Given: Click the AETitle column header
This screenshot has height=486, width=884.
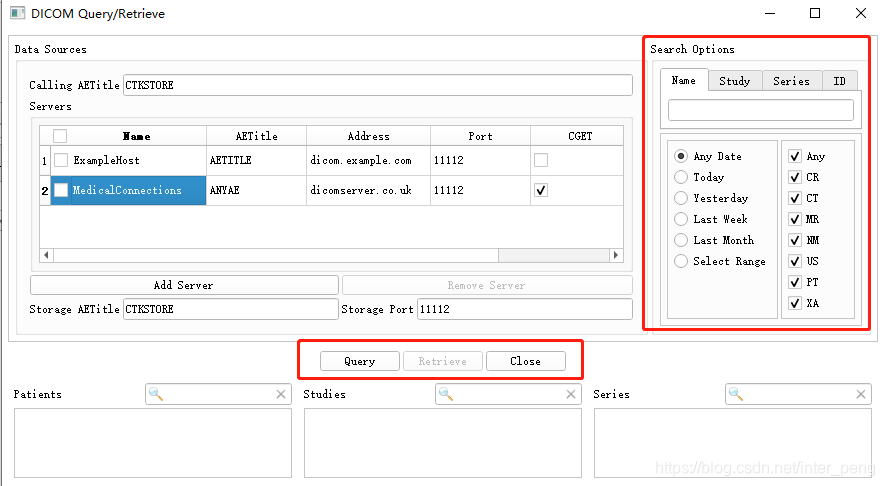Looking at the screenshot, I should pos(257,136).
